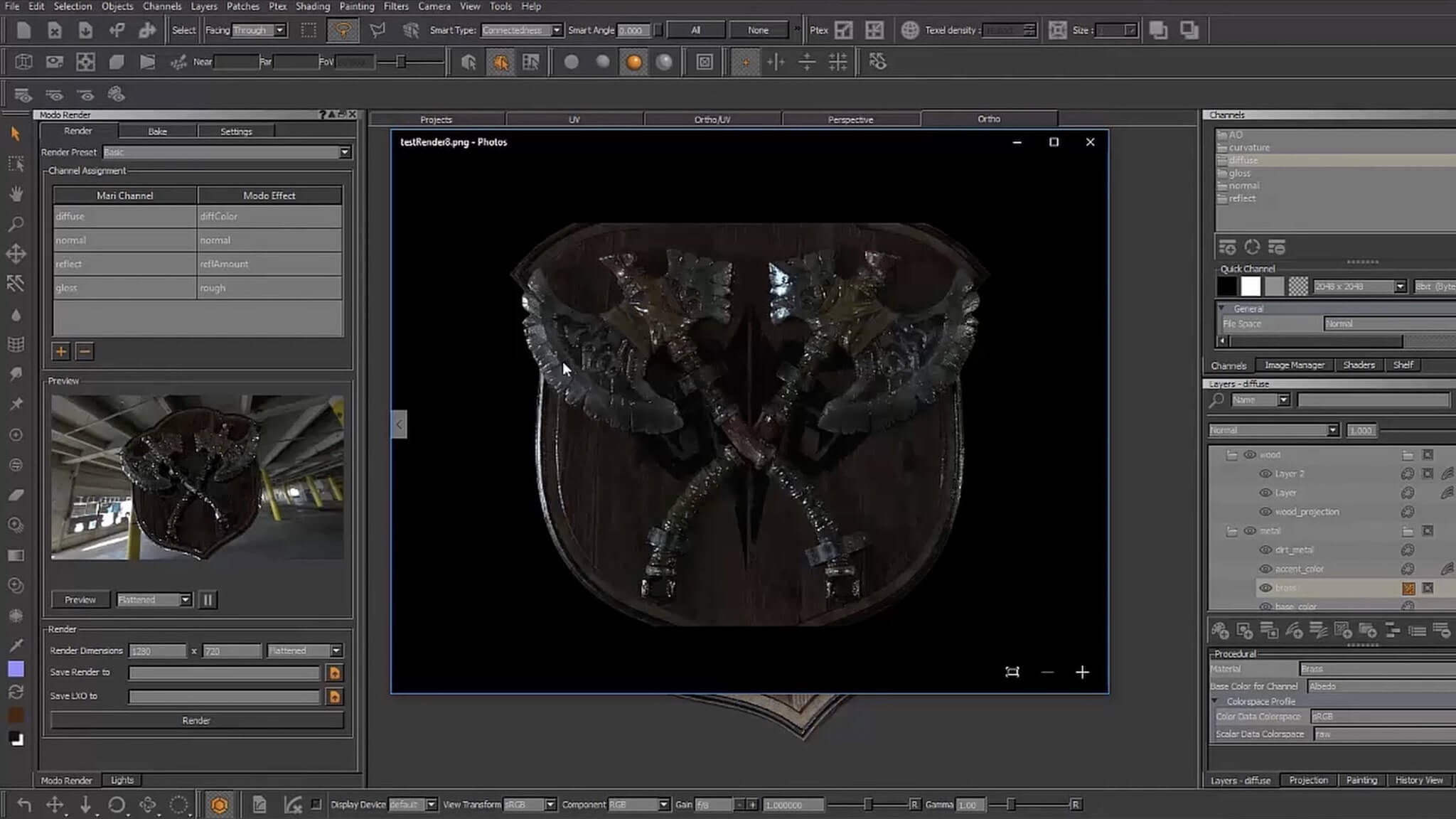
Task: Open the Render Preset dropdown
Action: [345, 152]
